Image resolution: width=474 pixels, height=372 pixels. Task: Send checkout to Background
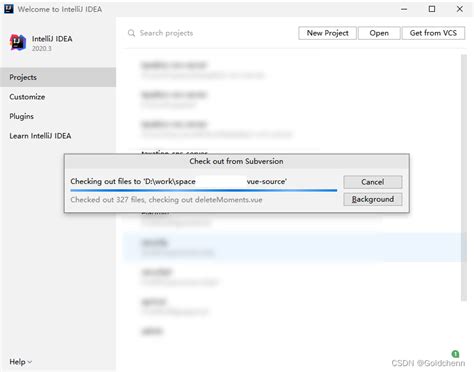click(373, 199)
